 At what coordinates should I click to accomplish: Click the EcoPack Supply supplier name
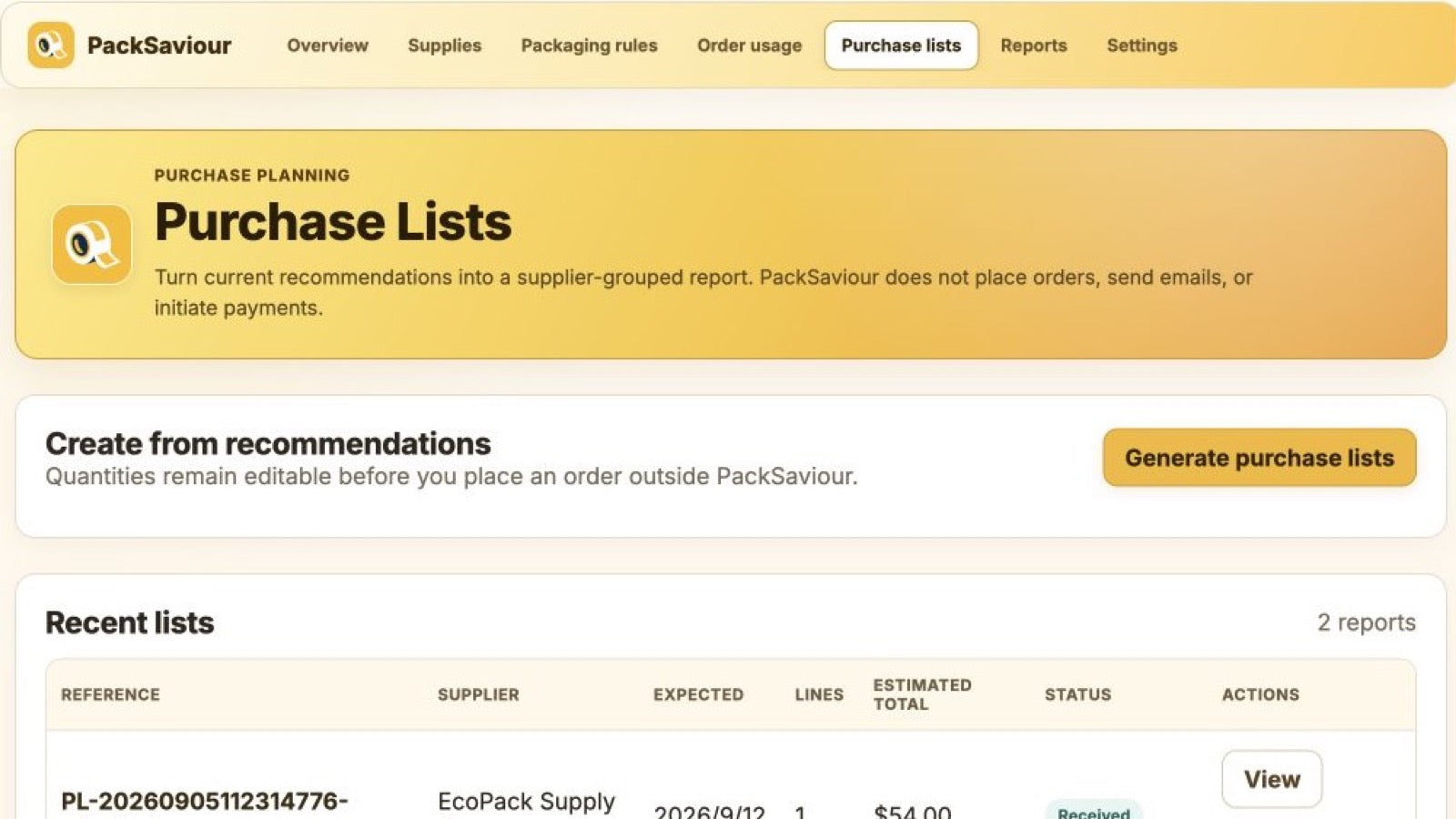click(526, 803)
